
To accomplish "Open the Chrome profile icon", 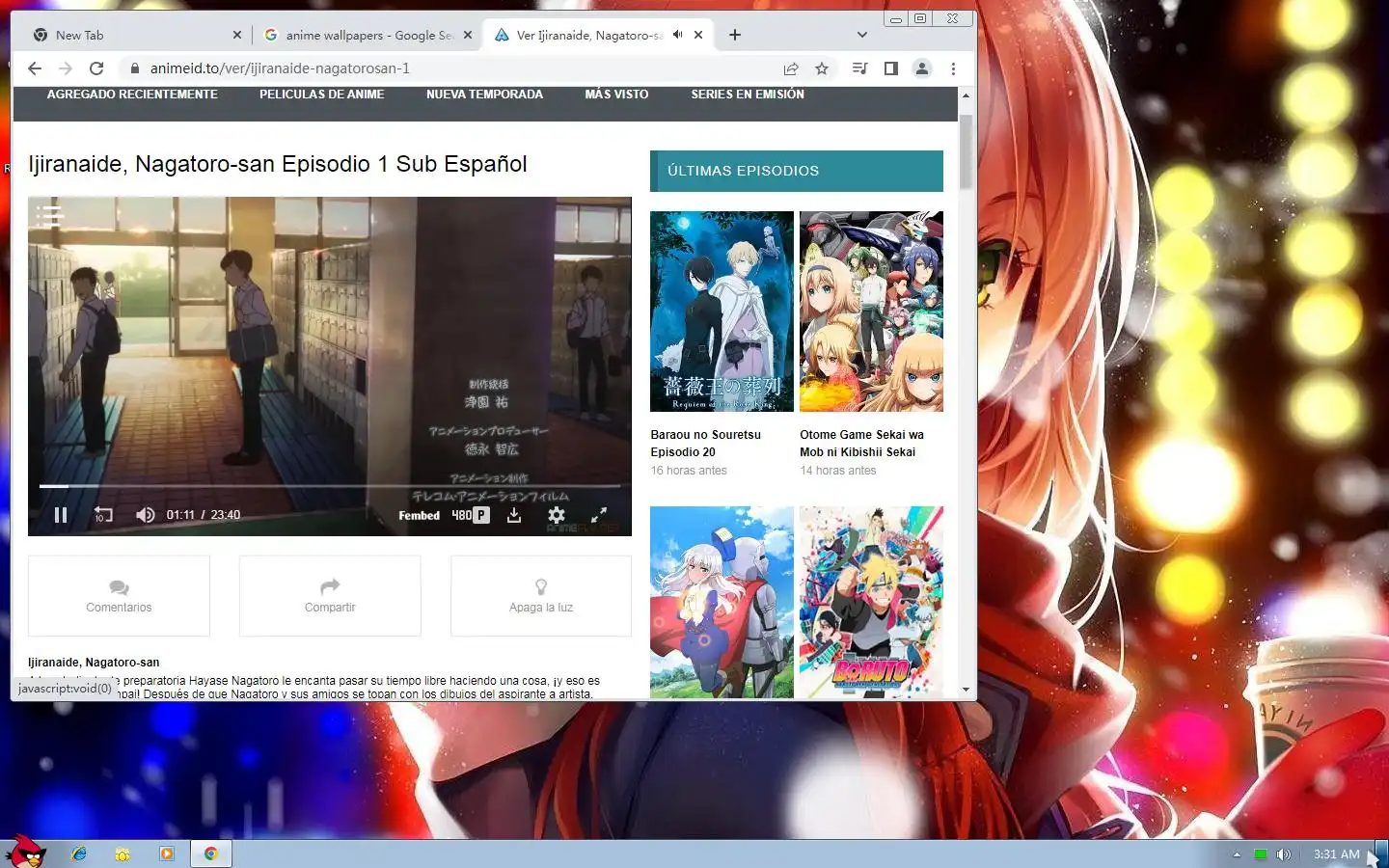I will coord(922,68).
